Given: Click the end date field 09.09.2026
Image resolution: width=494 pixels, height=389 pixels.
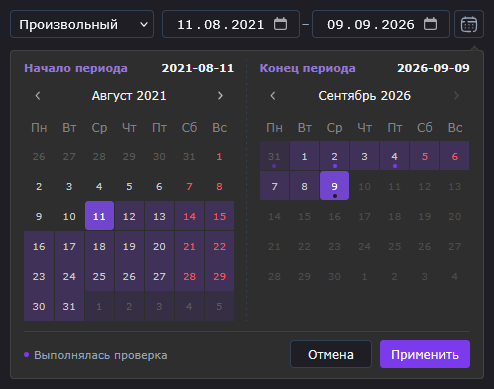Looking at the screenshot, I should point(381,24).
